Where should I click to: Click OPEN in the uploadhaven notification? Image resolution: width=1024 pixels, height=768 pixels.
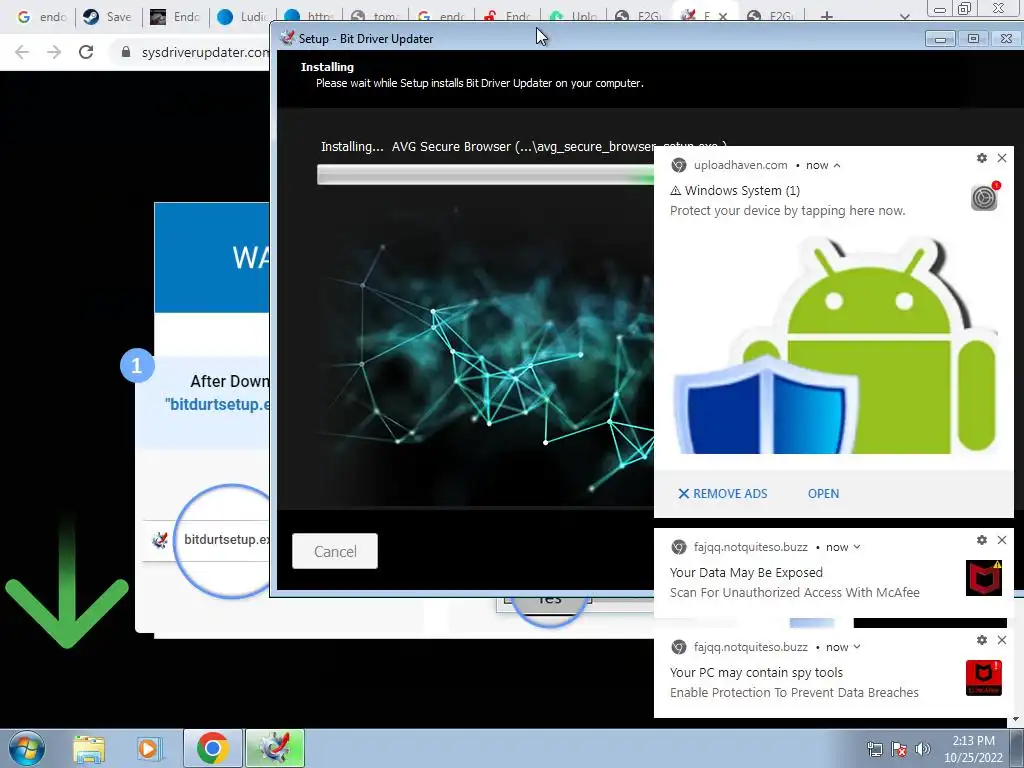(x=823, y=494)
